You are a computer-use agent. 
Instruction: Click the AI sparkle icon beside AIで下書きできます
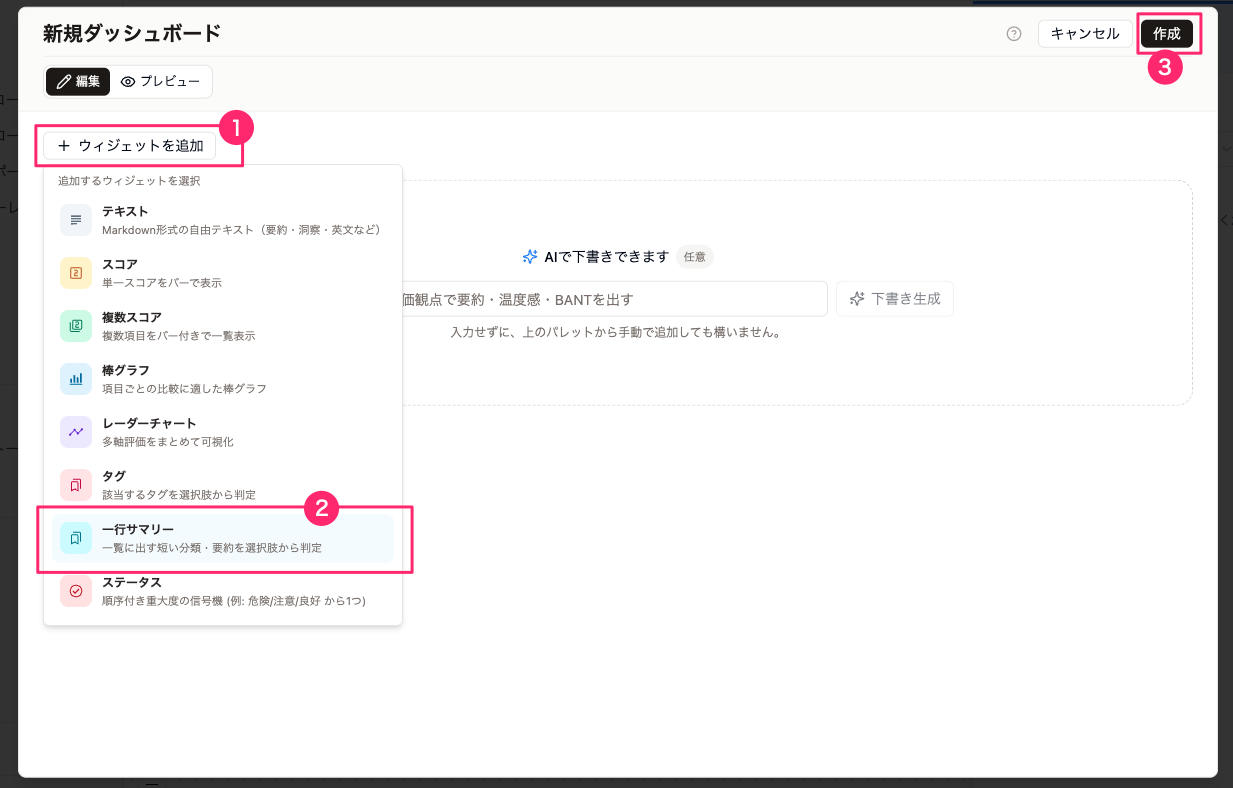(x=530, y=257)
